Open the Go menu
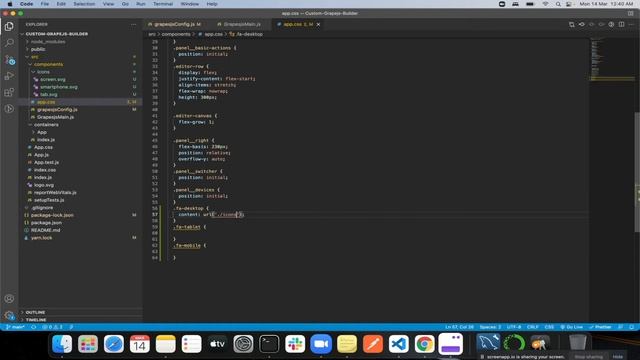Screen dimensions: 640x360 tap(125, 4)
